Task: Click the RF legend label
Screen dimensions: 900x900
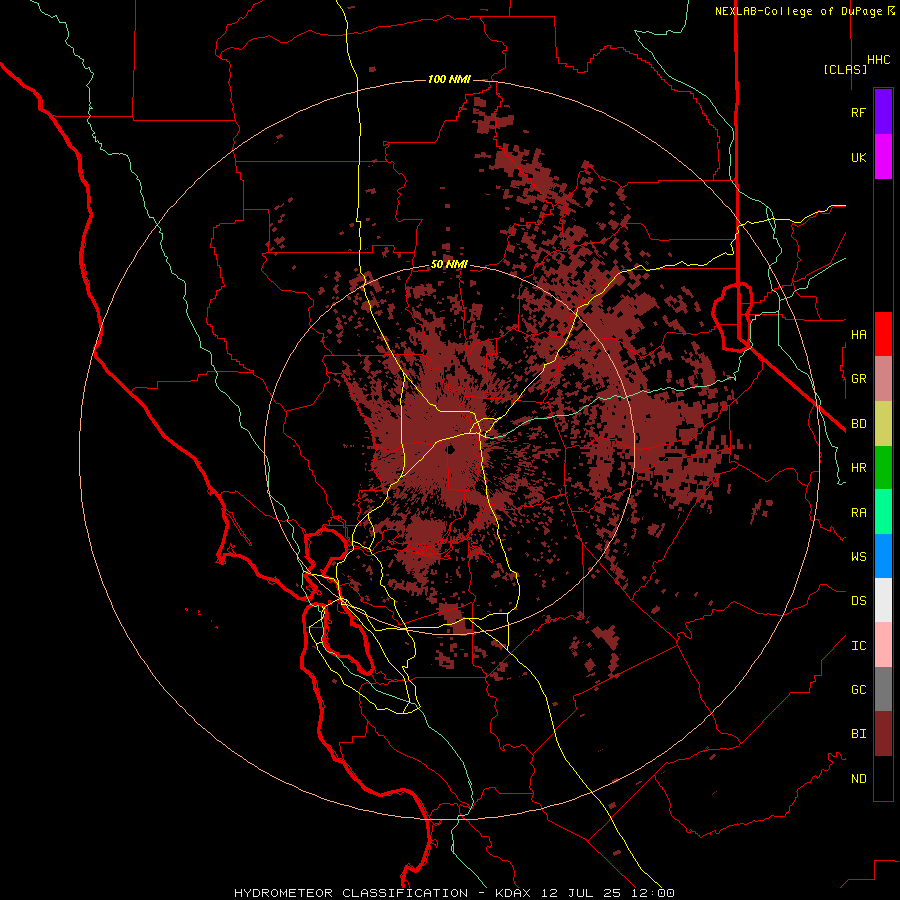Action: coord(858,112)
